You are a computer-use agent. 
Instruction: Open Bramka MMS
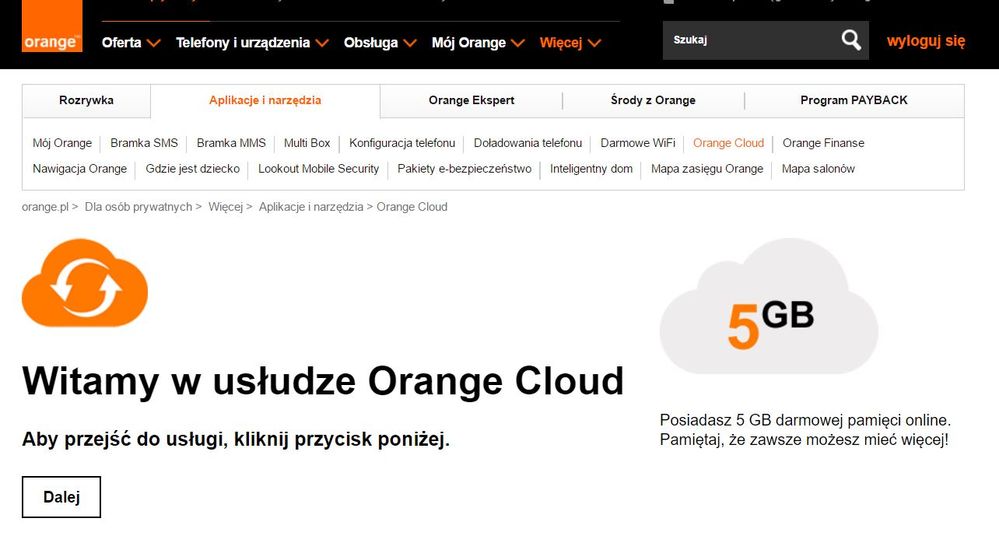(231, 143)
